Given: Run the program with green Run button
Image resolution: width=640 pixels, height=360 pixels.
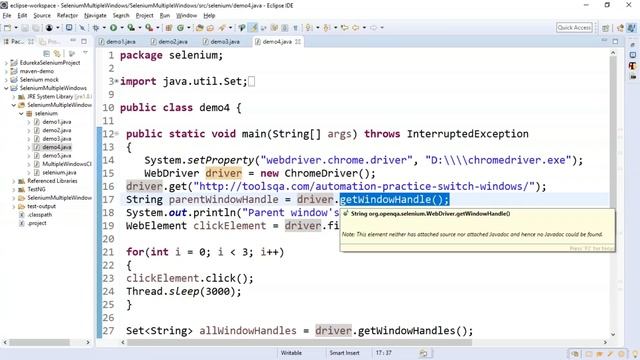Looking at the screenshot, I should (113, 28).
